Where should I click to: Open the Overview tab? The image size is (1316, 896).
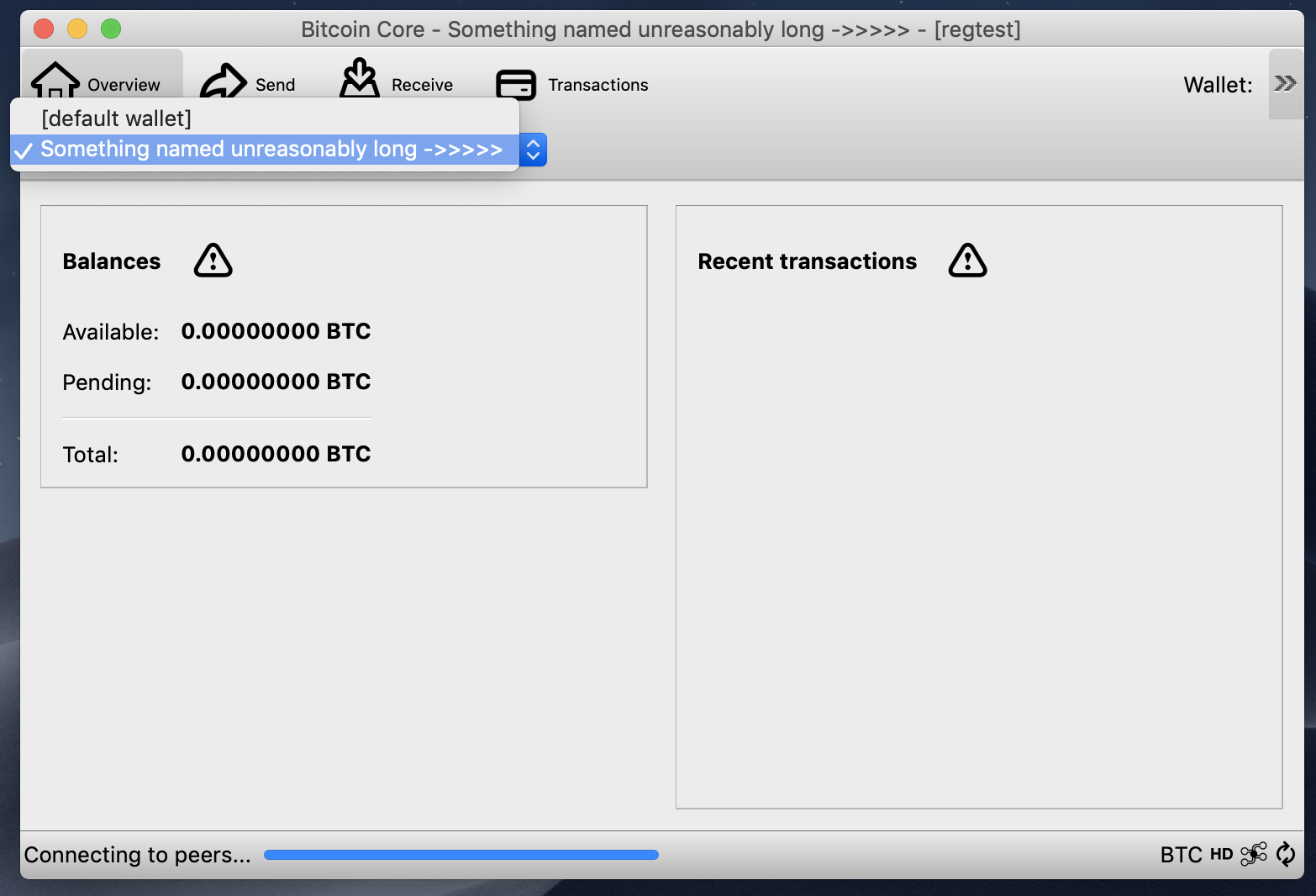tap(102, 74)
